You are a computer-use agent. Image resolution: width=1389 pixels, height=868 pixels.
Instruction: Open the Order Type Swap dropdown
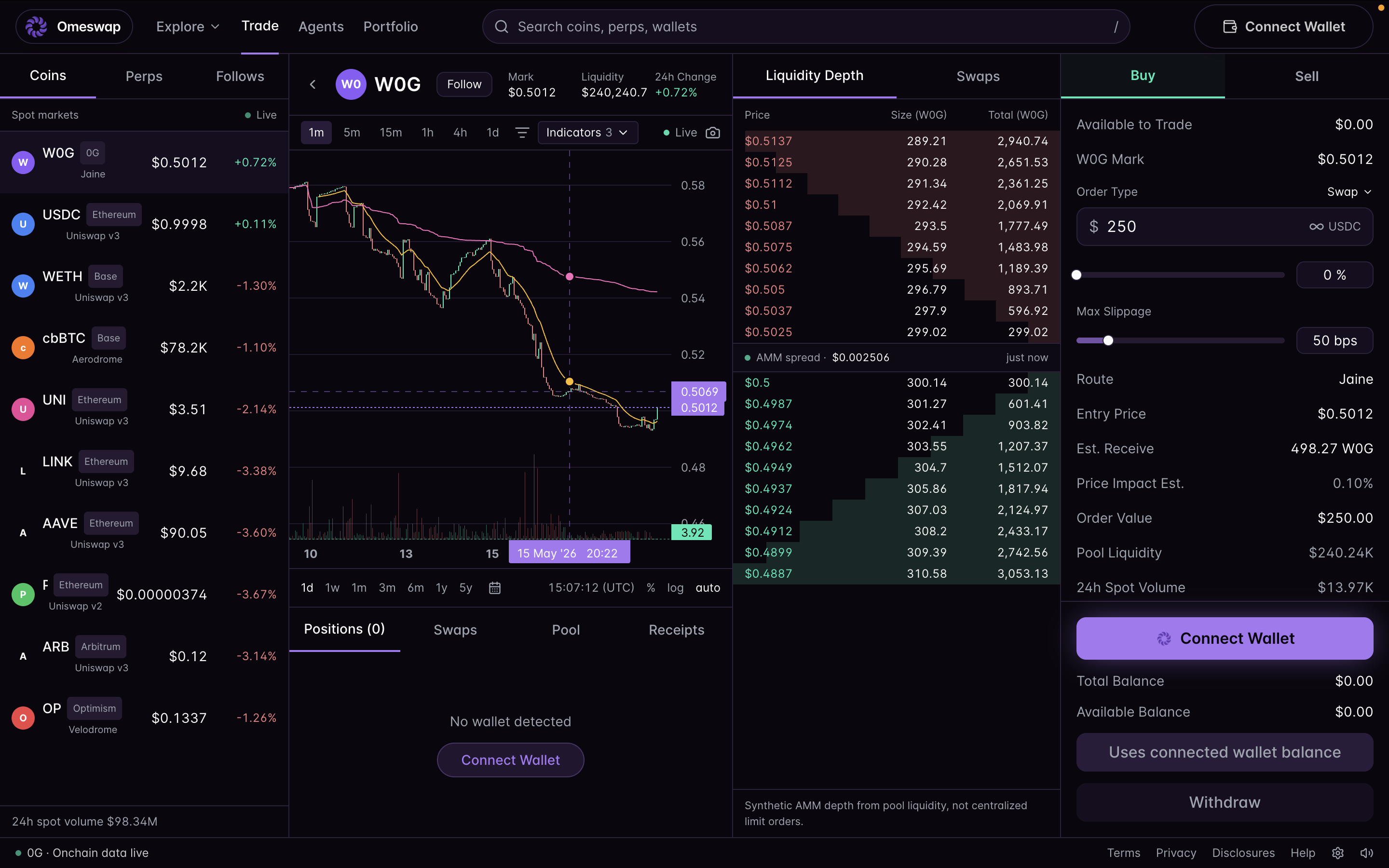tap(1349, 192)
